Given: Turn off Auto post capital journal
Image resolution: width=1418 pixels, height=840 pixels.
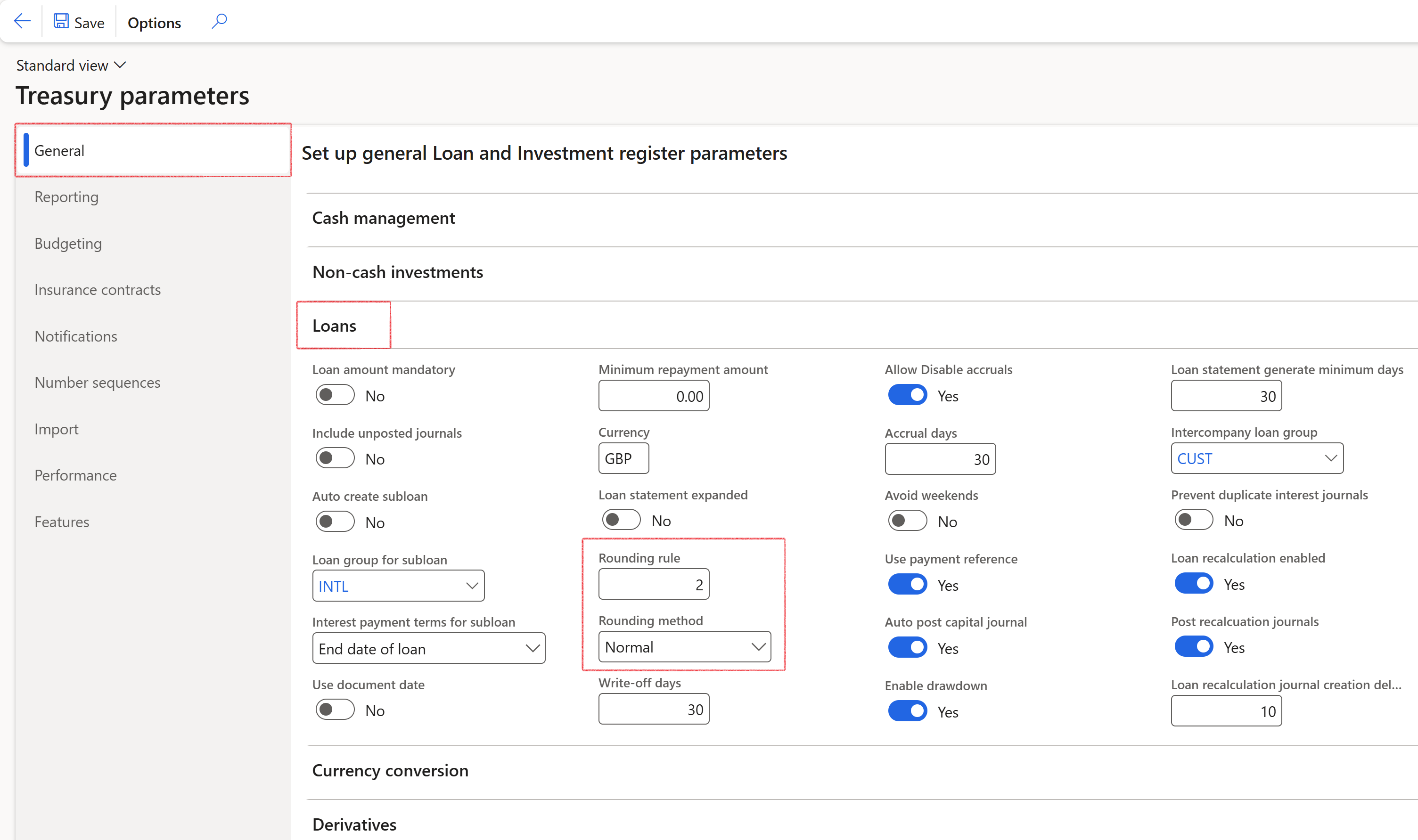Looking at the screenshot, I should click(x=908, y=647).
